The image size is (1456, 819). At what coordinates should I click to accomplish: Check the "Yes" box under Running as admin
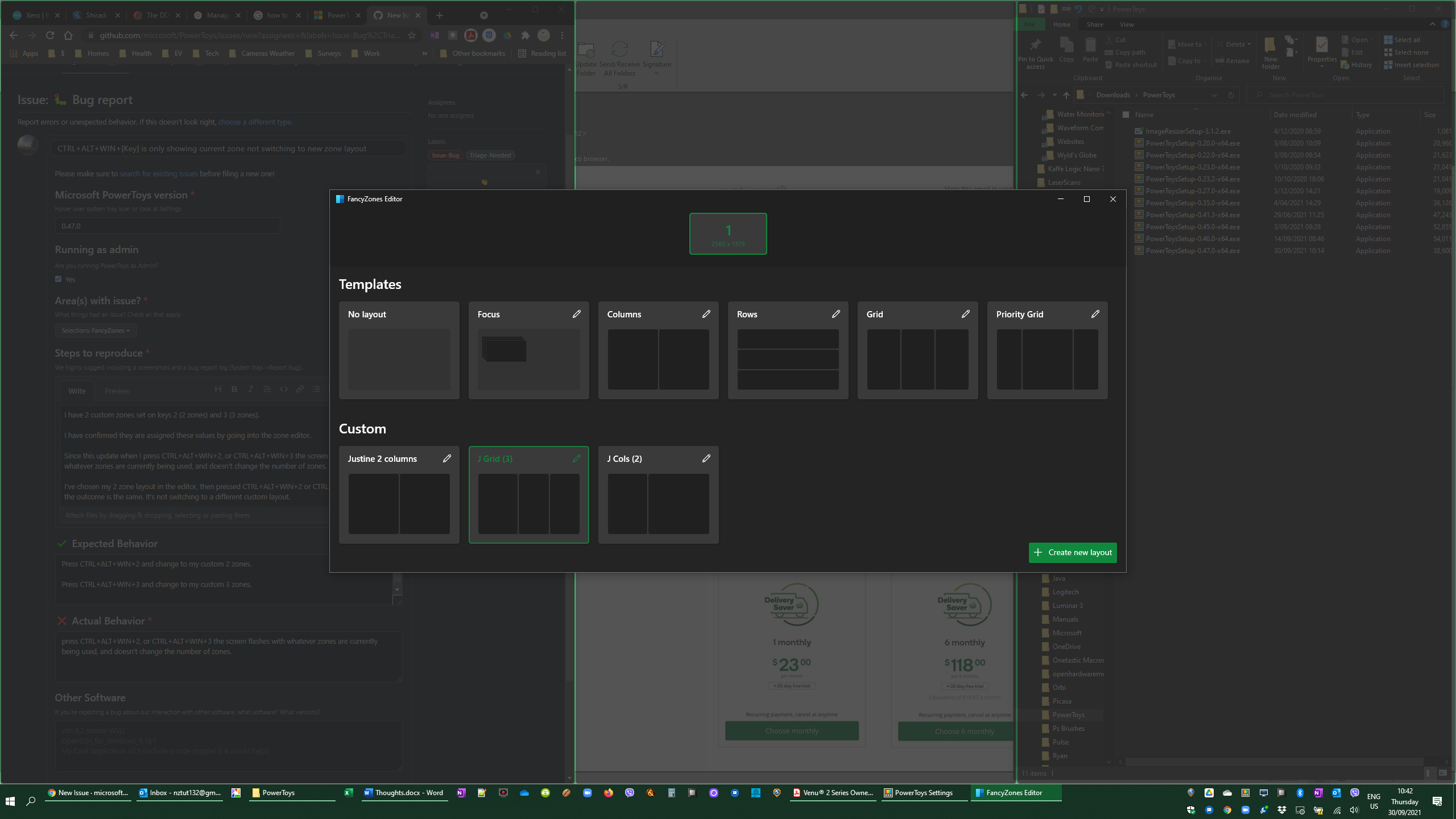click(x=58, y=279)
